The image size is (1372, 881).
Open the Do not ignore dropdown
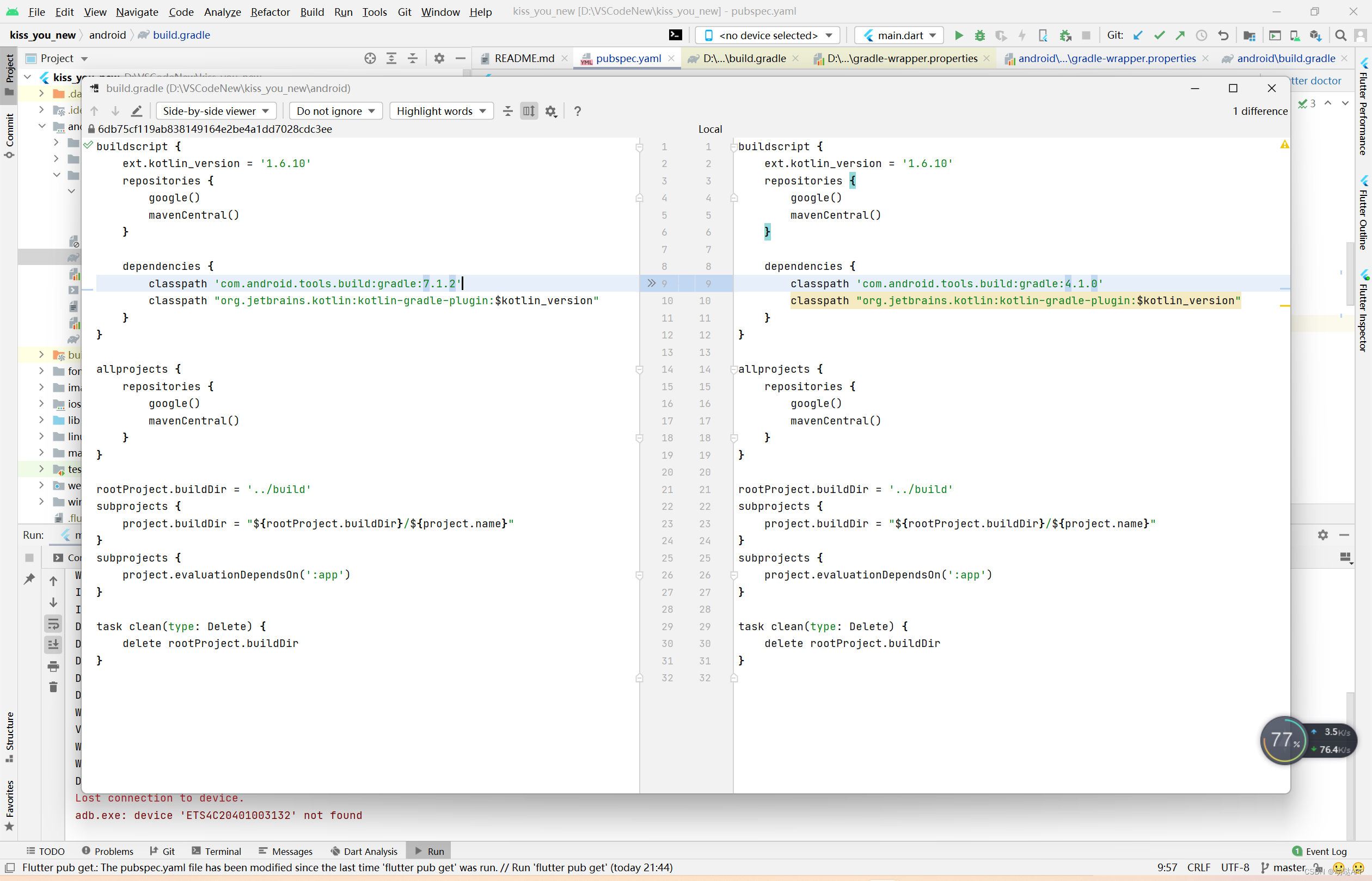pos(335,111)
